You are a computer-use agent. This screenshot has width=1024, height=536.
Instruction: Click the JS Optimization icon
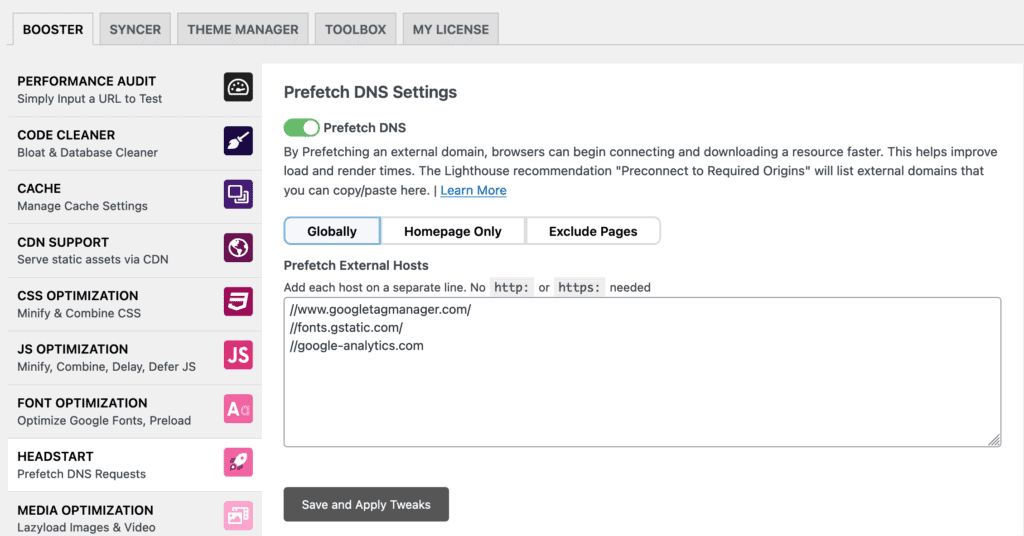238,355
